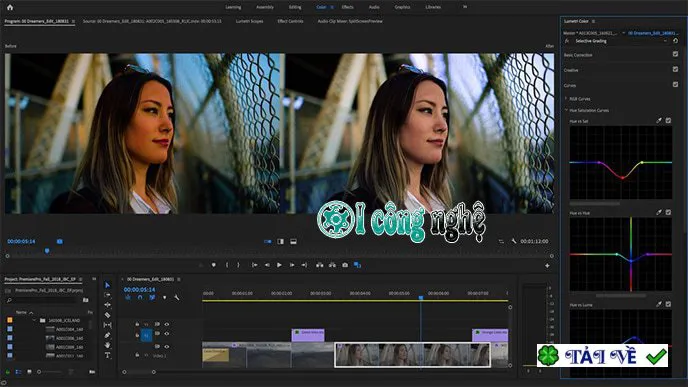Viewport: 688px width, 387px height.
Task: Select the Razor tool
Action: (108, 315)
